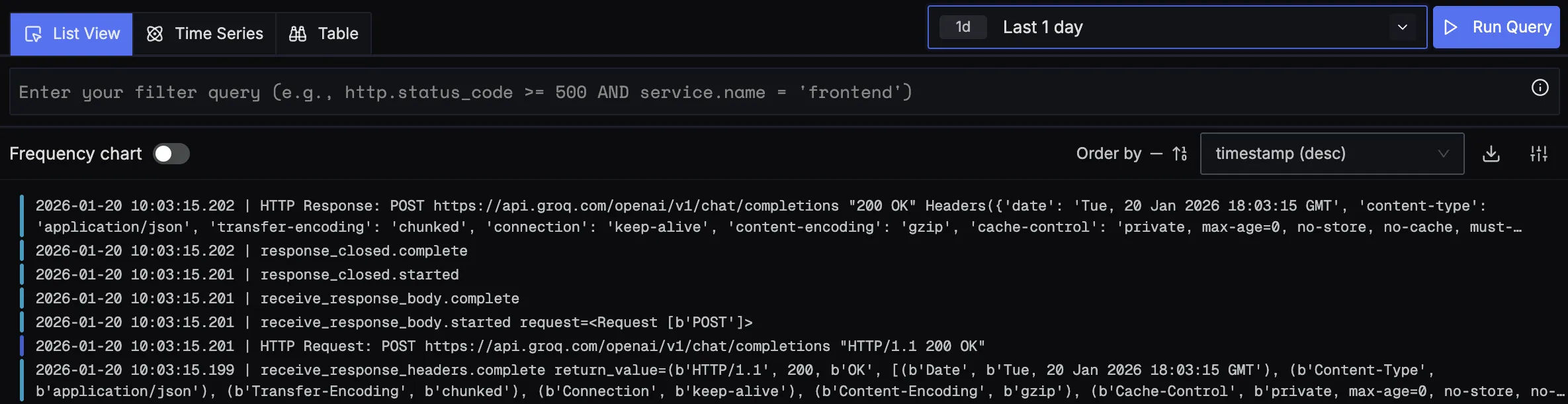Click the Table binoculars icon
This screenshot has height=404, width=1568.
click(298, 34)
